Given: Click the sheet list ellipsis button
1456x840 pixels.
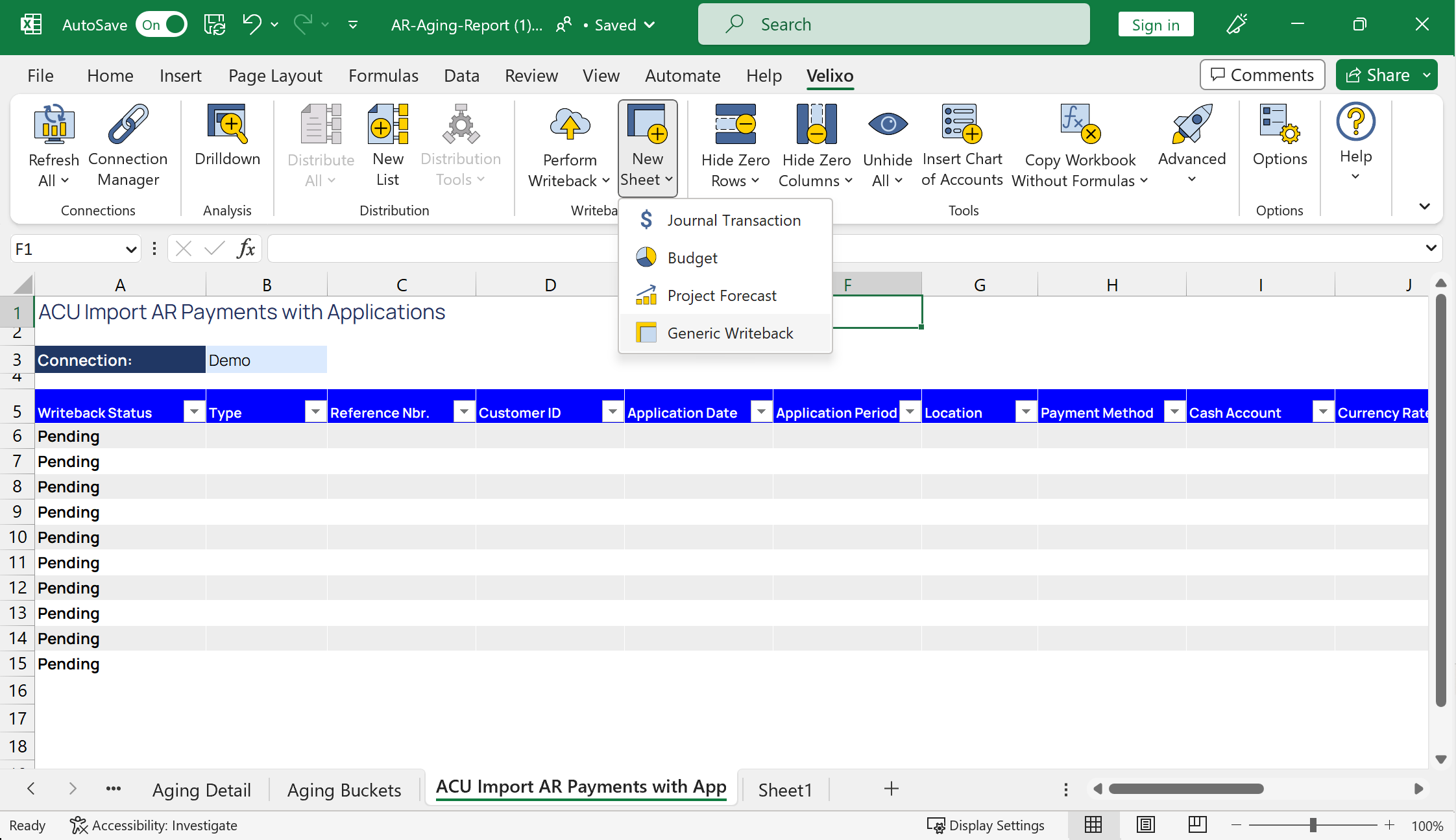Looking at the screenshot, I should pos(114,789).
